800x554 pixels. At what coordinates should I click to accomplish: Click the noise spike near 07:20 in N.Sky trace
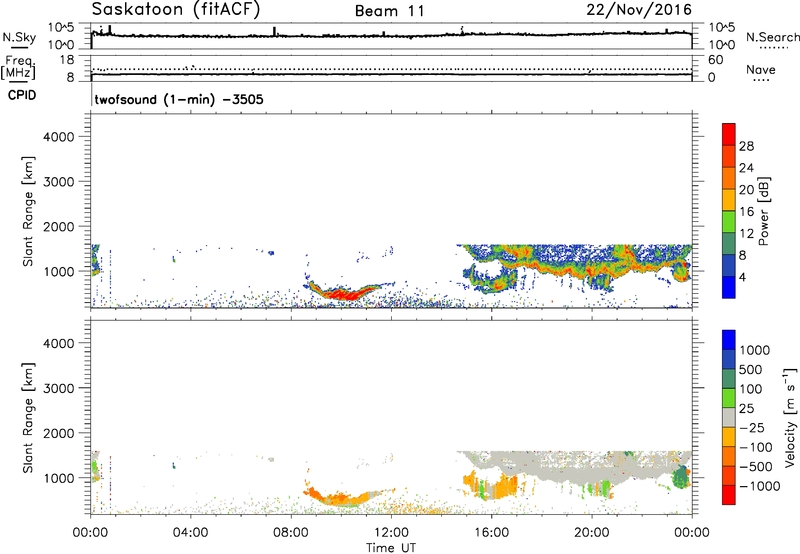point(274,31)
